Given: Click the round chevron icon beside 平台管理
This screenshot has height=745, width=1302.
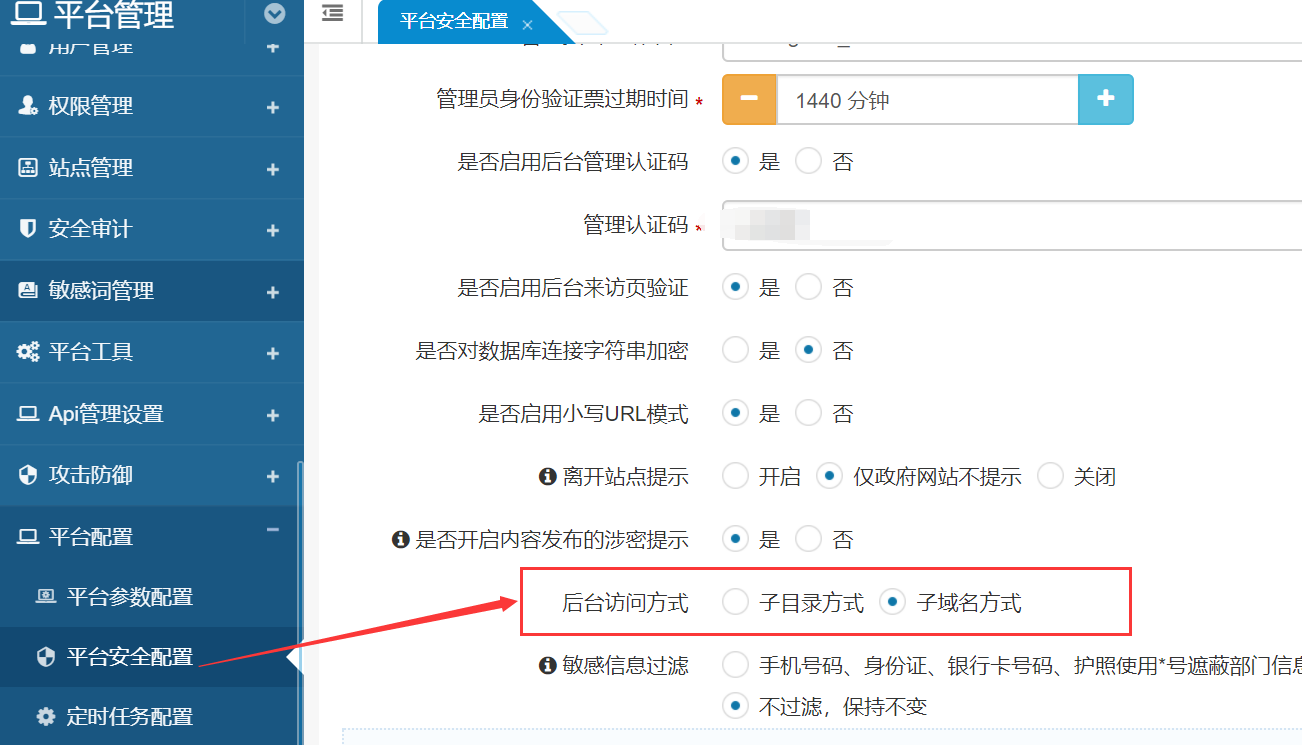Looking at the screenshot, I should click(x=274, y=14).
